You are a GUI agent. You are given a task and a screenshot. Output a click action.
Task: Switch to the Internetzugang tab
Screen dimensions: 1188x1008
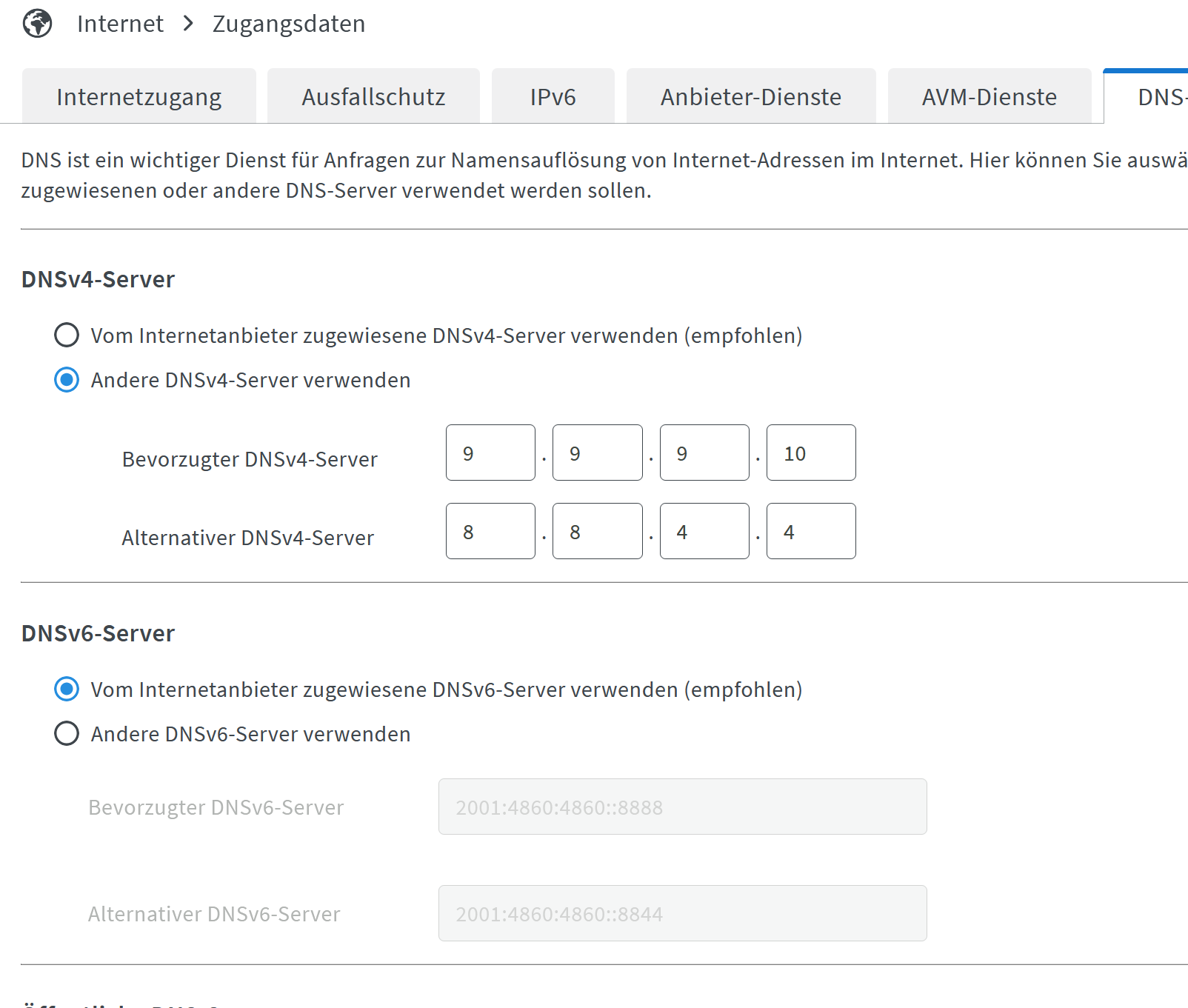(139, 96)
